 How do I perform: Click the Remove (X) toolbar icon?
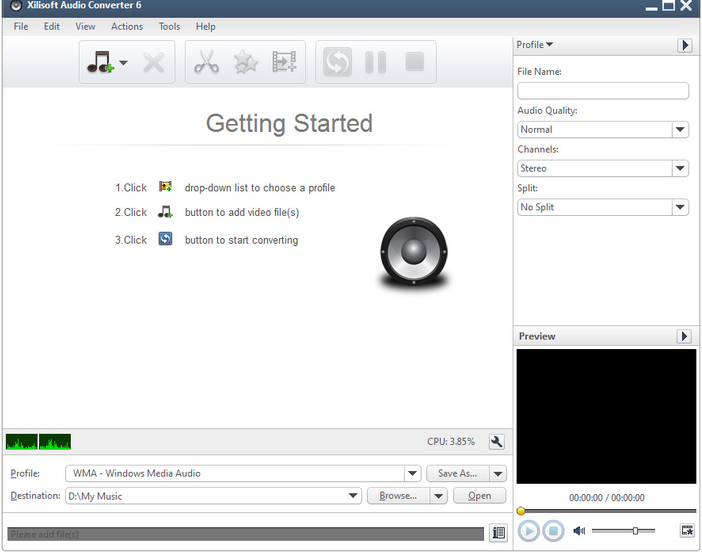(154, 62)
